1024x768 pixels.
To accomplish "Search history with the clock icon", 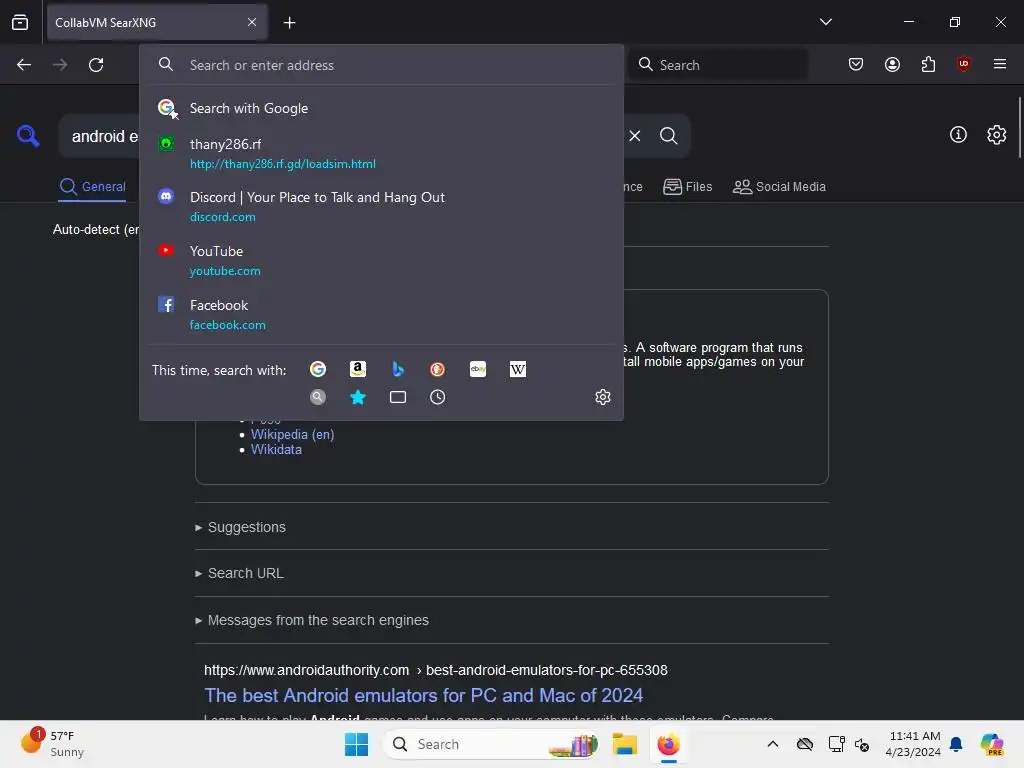I will [438, 397].
